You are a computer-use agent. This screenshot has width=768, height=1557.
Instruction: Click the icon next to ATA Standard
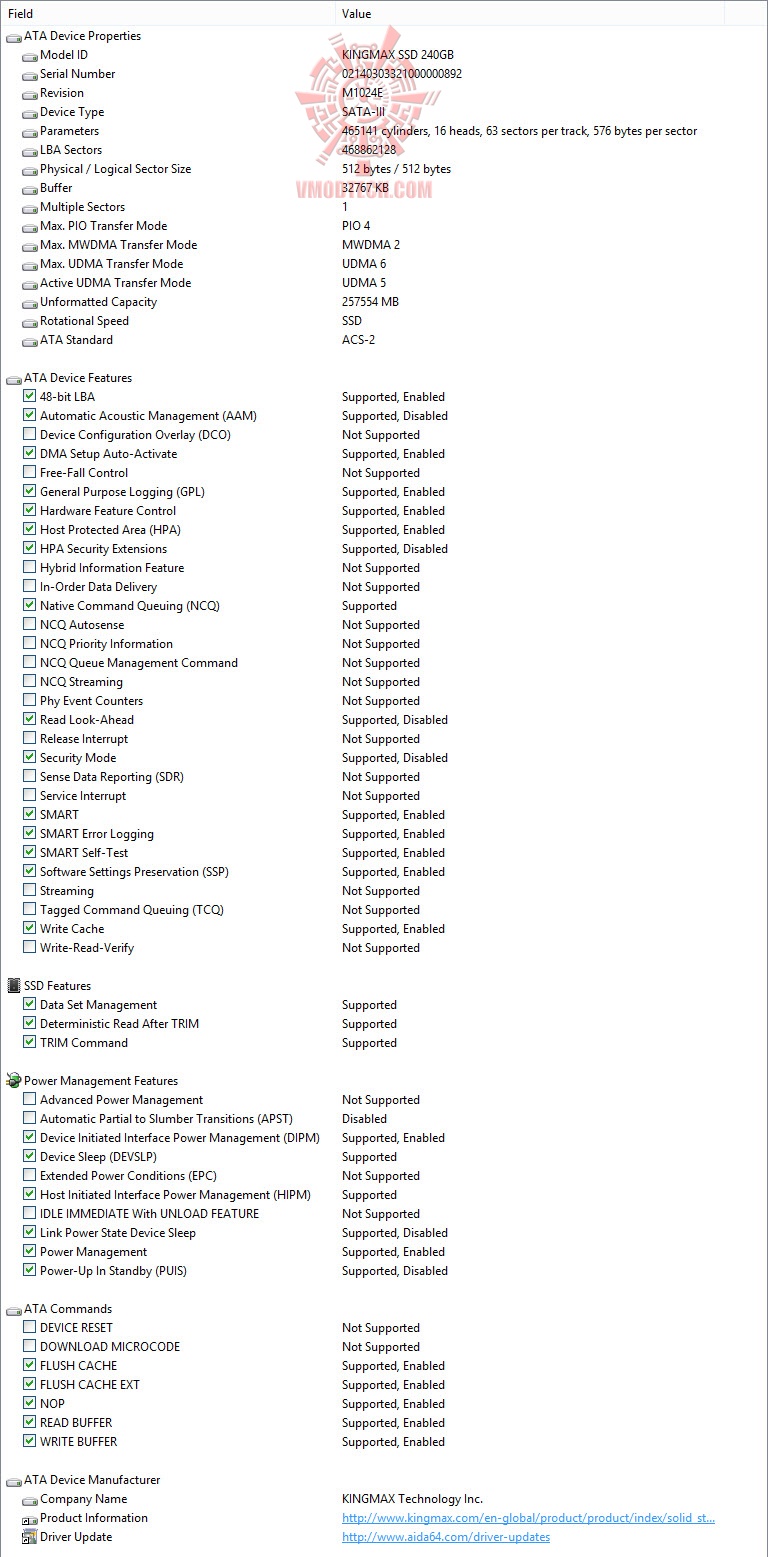(x=29, y=341)
